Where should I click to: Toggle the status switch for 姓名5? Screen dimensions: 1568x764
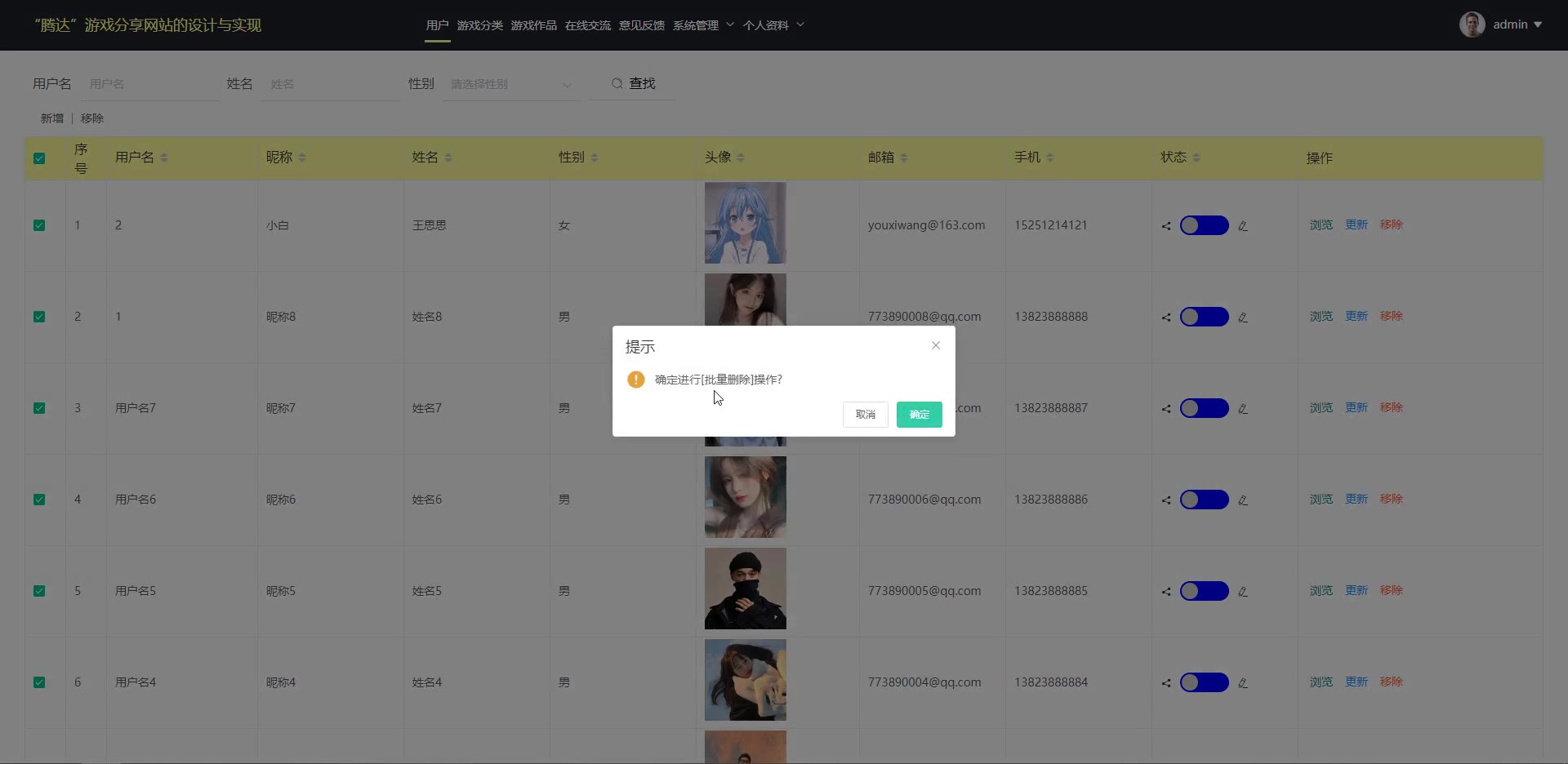(1205, 591)
